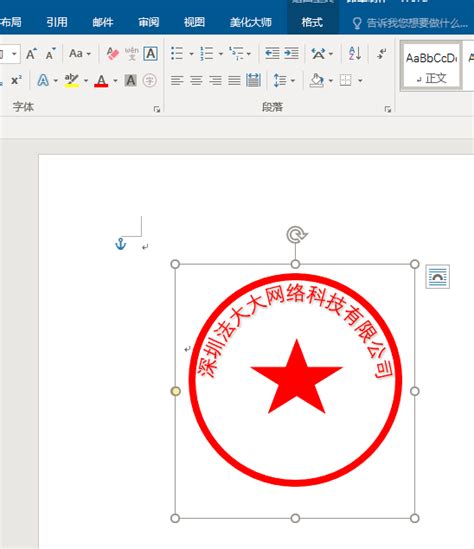
Task: Click the Increase Font Size icon
Action: (32, 54)
